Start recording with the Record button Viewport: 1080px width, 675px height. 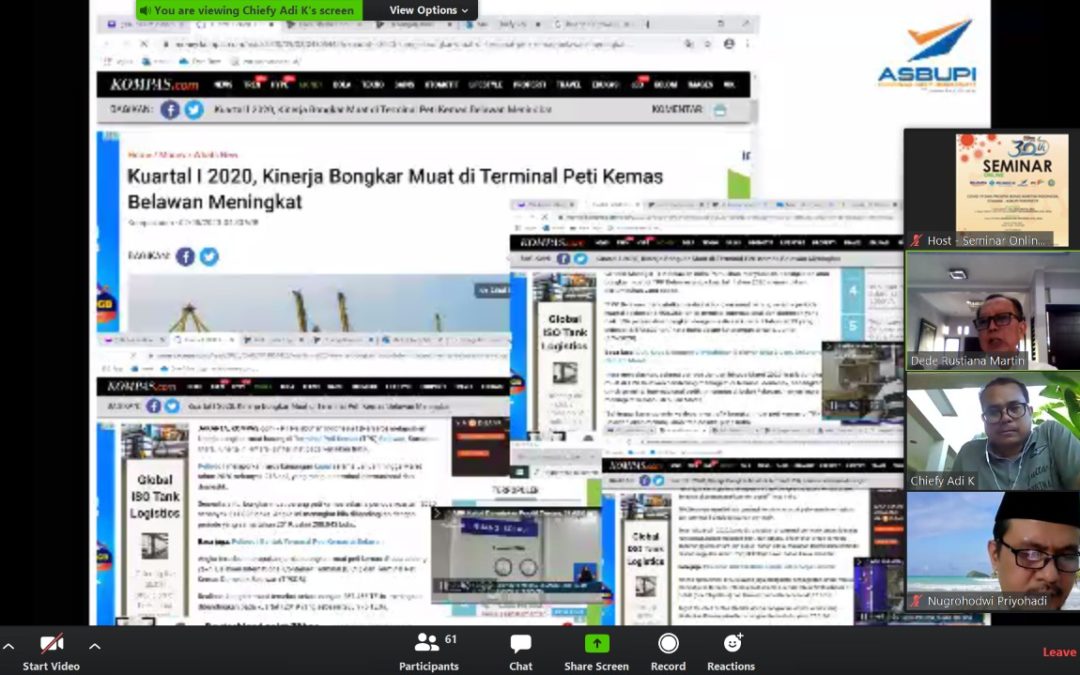tap(668, 652)
